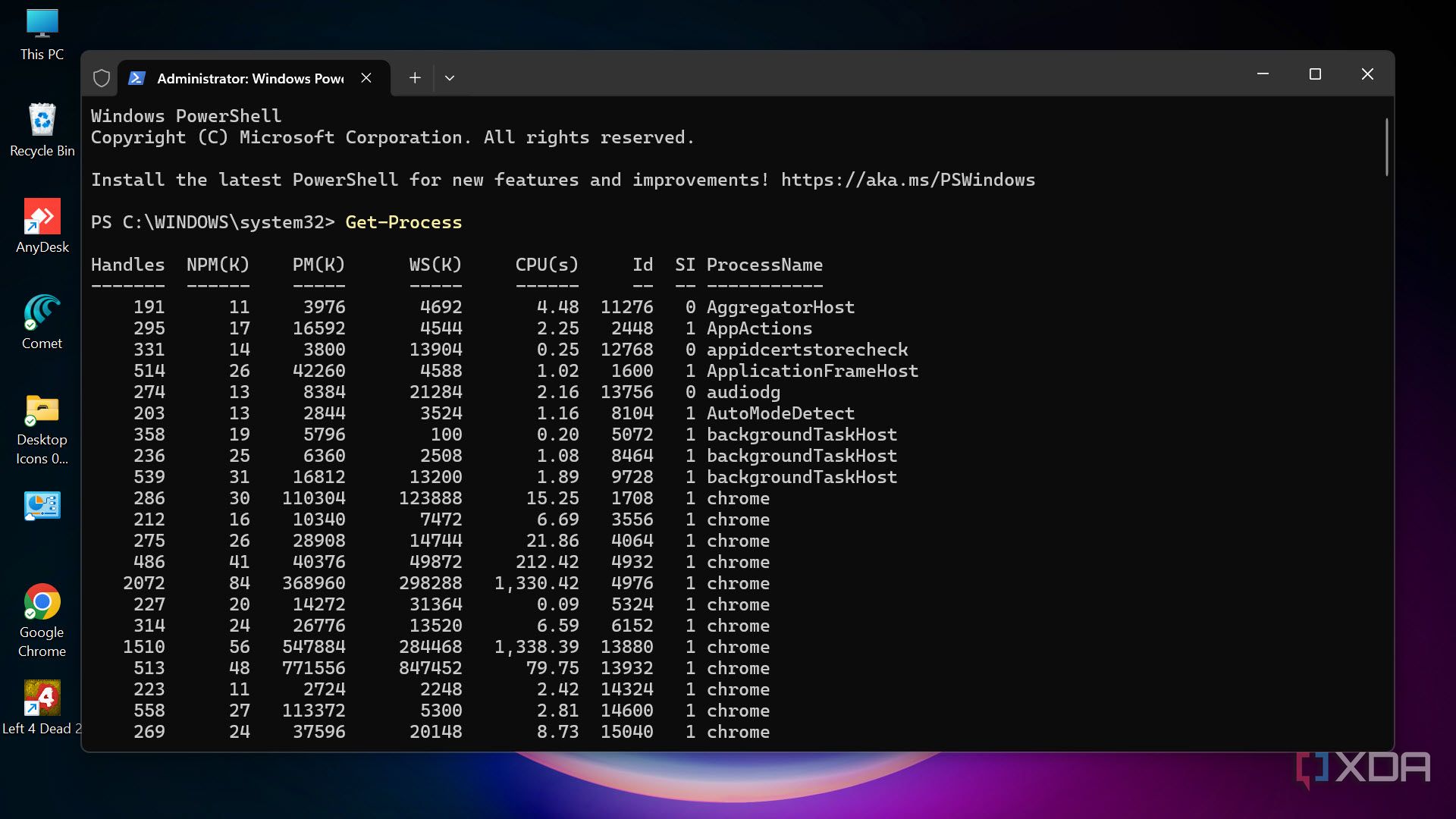Open the Recycle Bin icon

pos(42,121)
